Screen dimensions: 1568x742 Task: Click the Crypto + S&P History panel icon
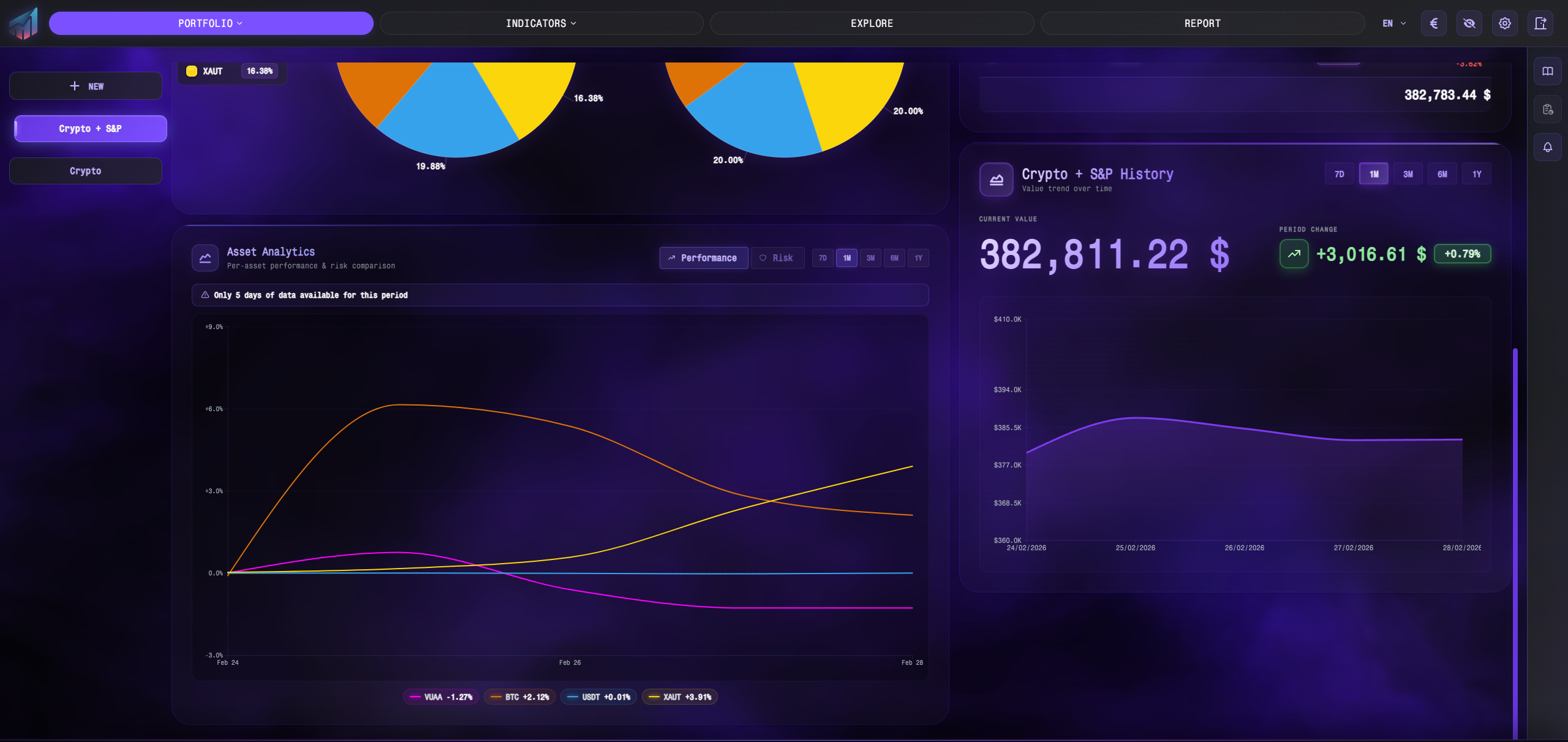coord(996,180)
